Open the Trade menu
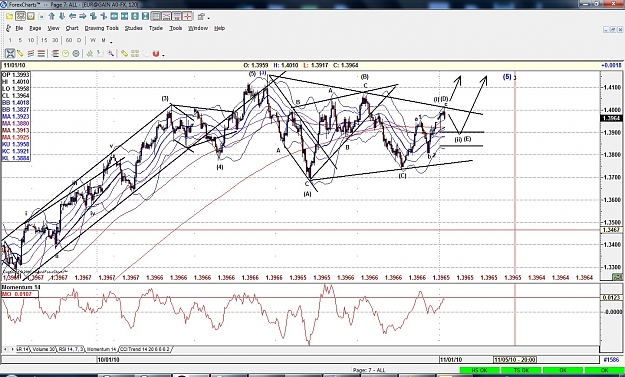The width and height of the screenshot is (625, 377). [x=155, y=28]
